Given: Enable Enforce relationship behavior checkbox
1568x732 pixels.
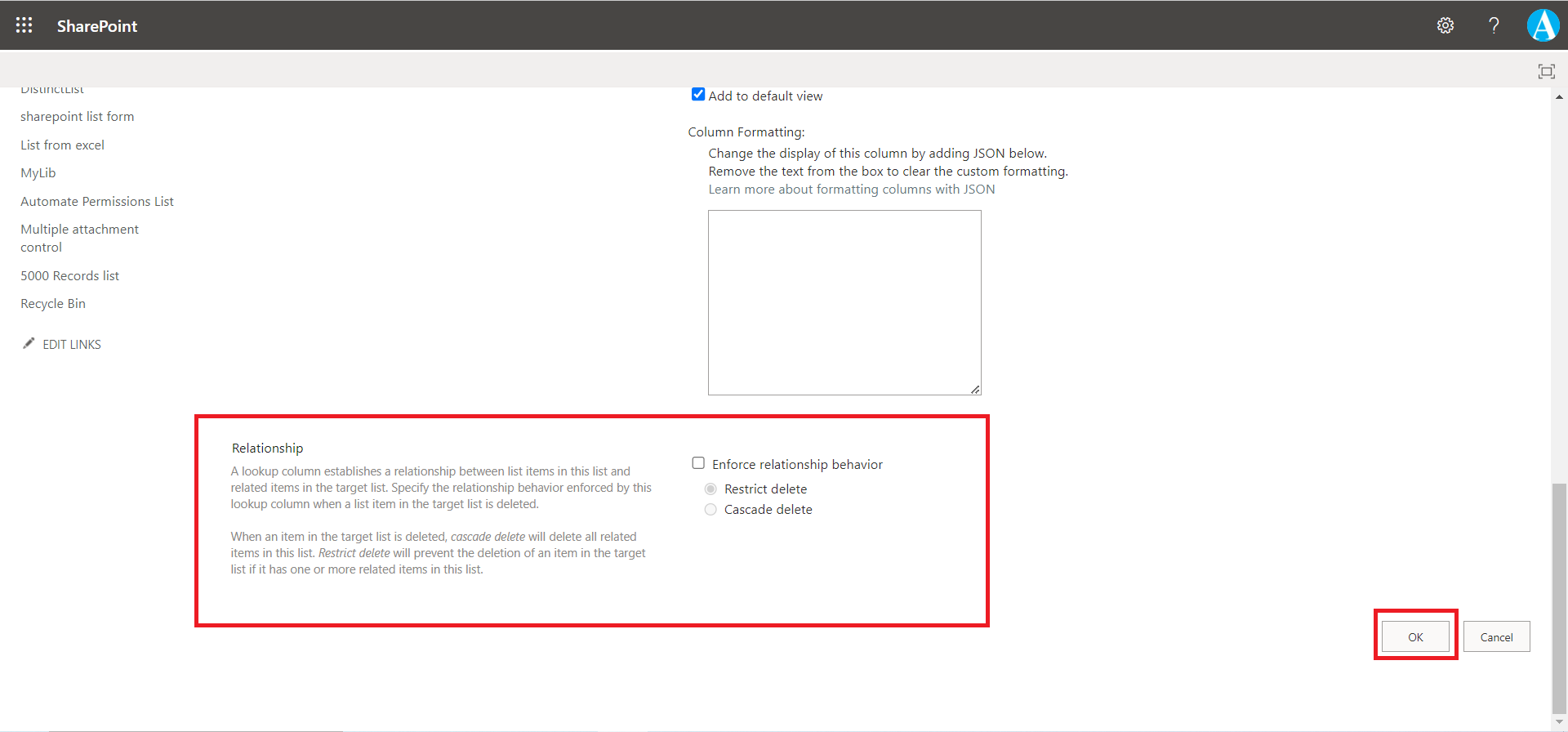Looking at the screenshot, I should tap(698, 463).
